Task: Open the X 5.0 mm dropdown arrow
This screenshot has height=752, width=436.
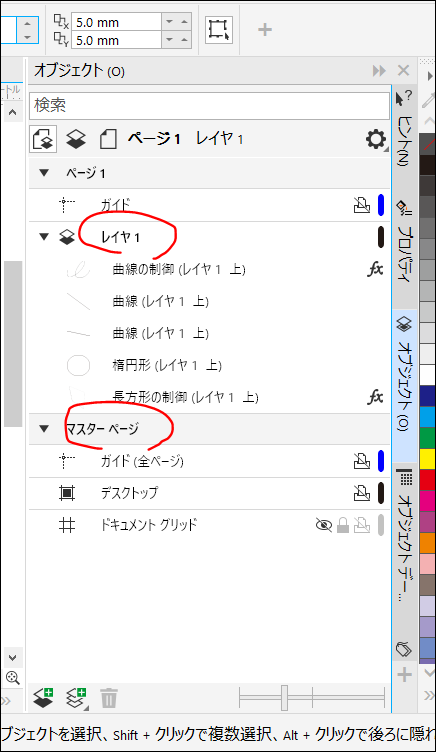Action: click(x=169, y=22)
